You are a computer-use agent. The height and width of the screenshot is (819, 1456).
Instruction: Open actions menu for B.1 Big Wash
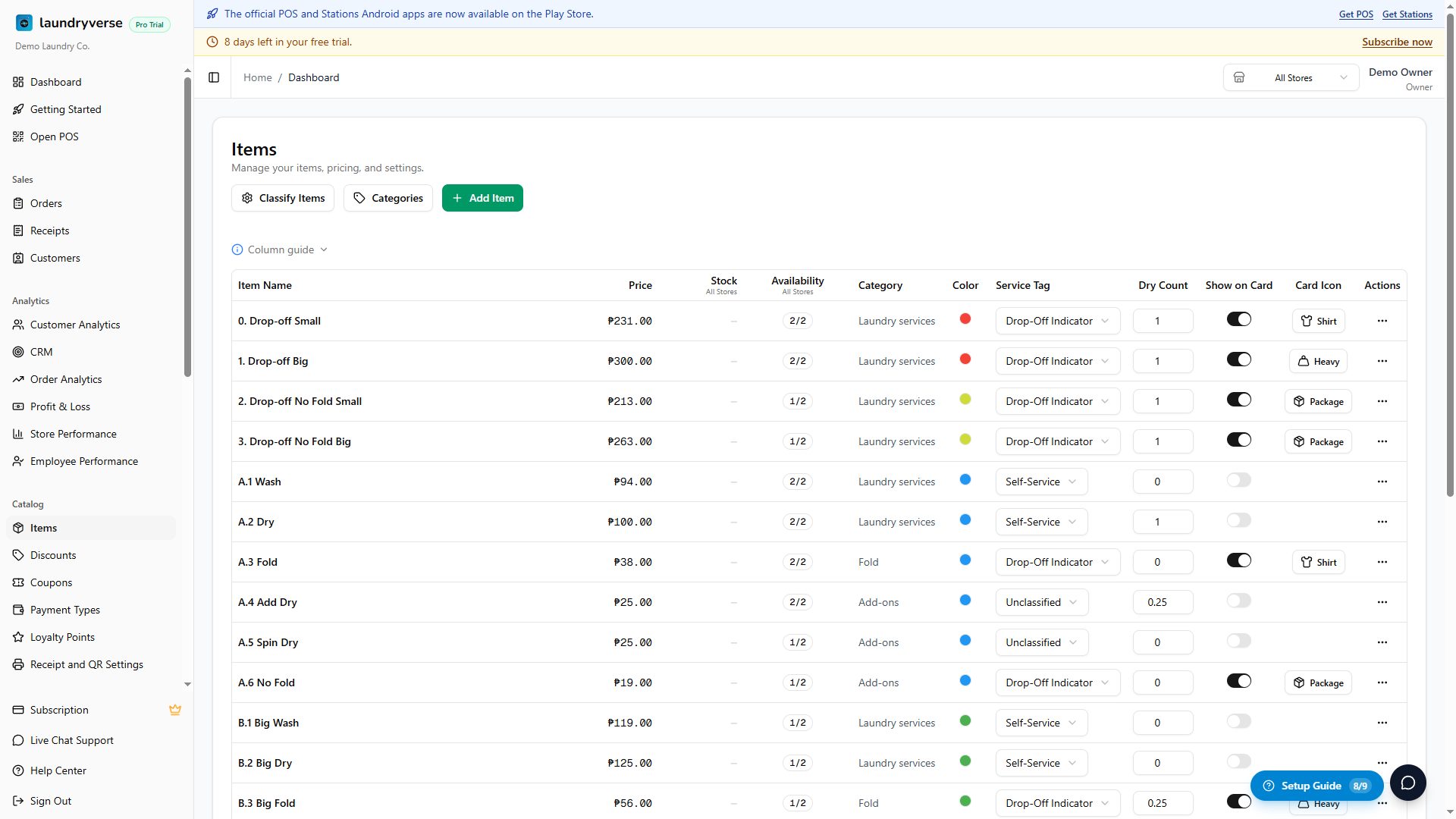click(1382, 723)
